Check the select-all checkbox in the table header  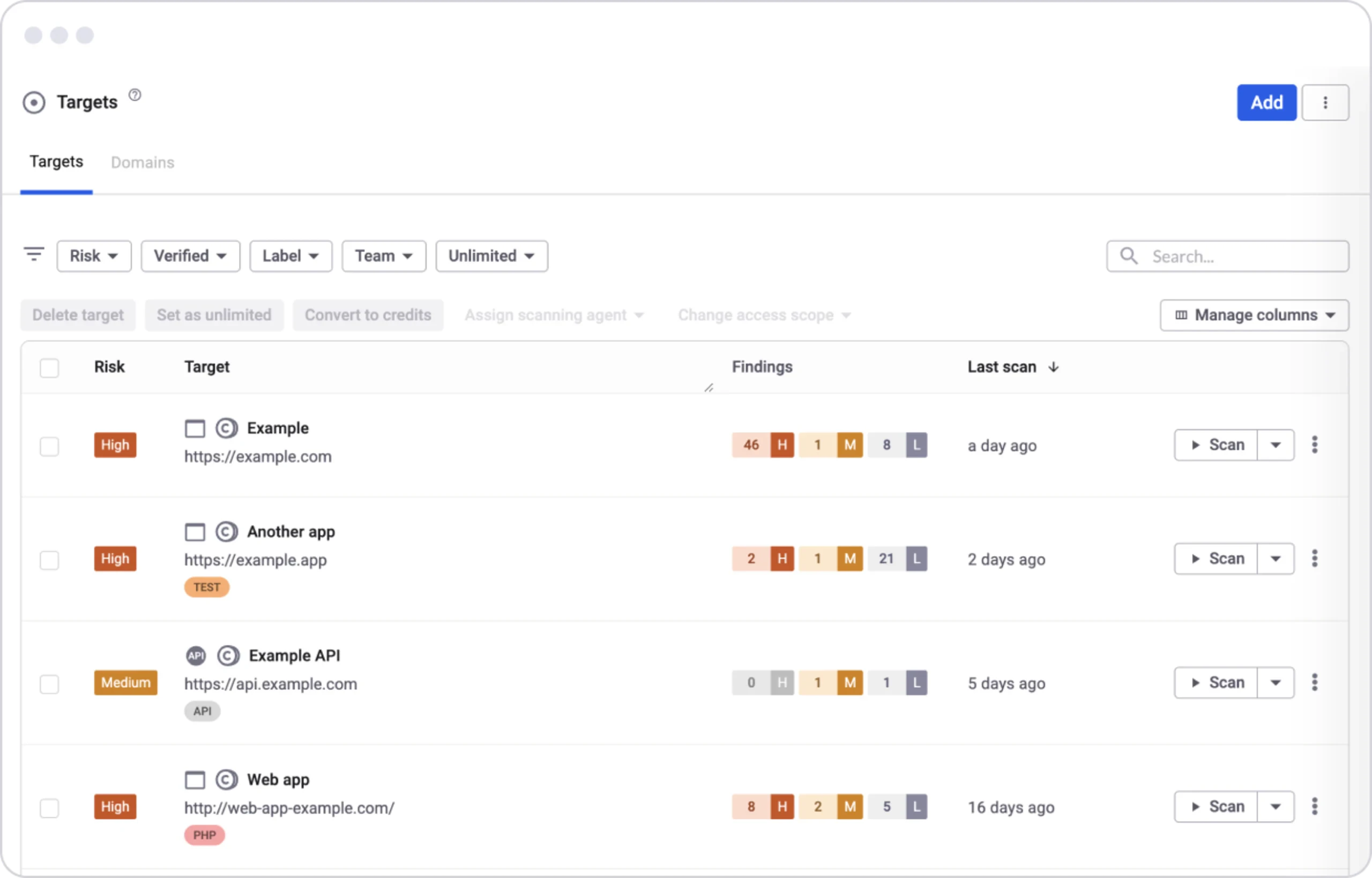pyautogui.click(x=50, y=368)
